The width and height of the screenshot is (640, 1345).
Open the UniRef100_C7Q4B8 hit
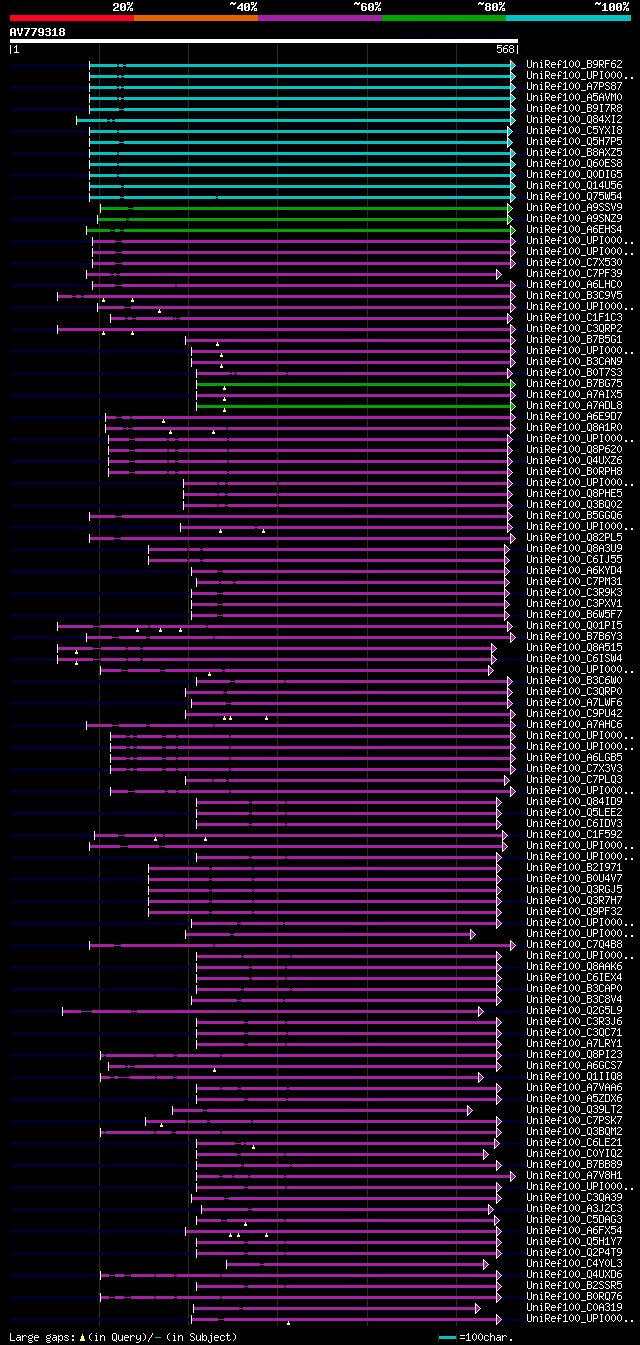(x=574, y=945)
